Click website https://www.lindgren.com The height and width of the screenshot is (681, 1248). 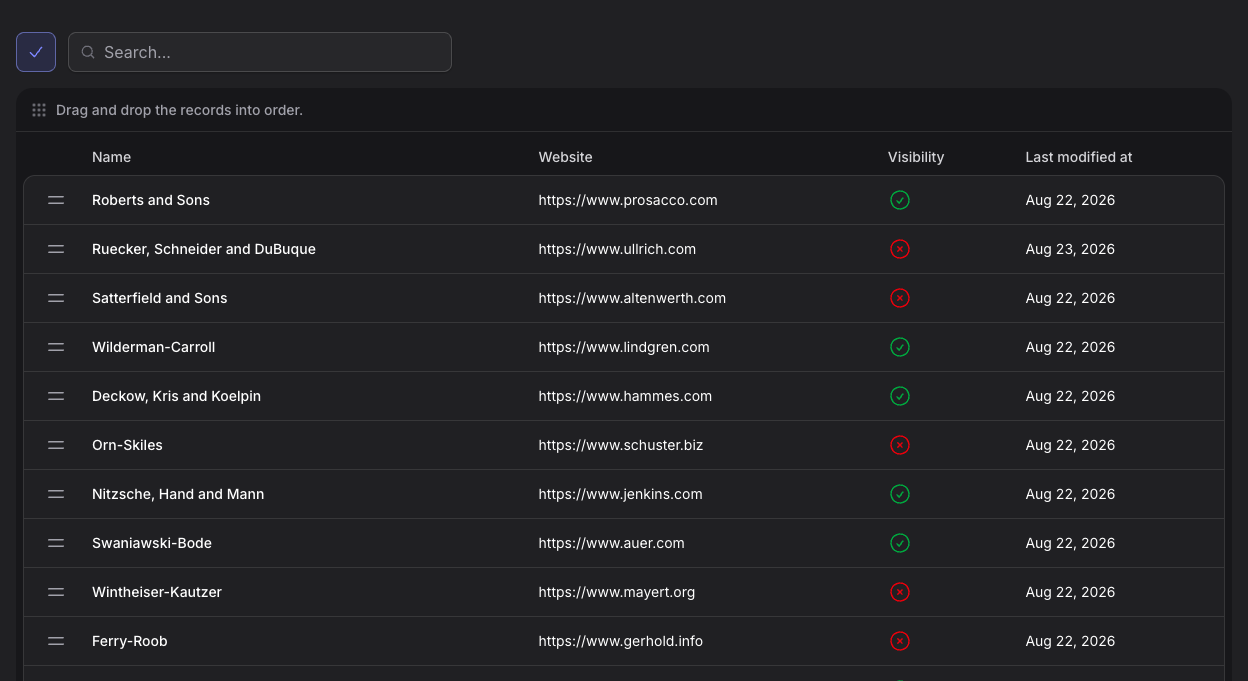[624, 347]
